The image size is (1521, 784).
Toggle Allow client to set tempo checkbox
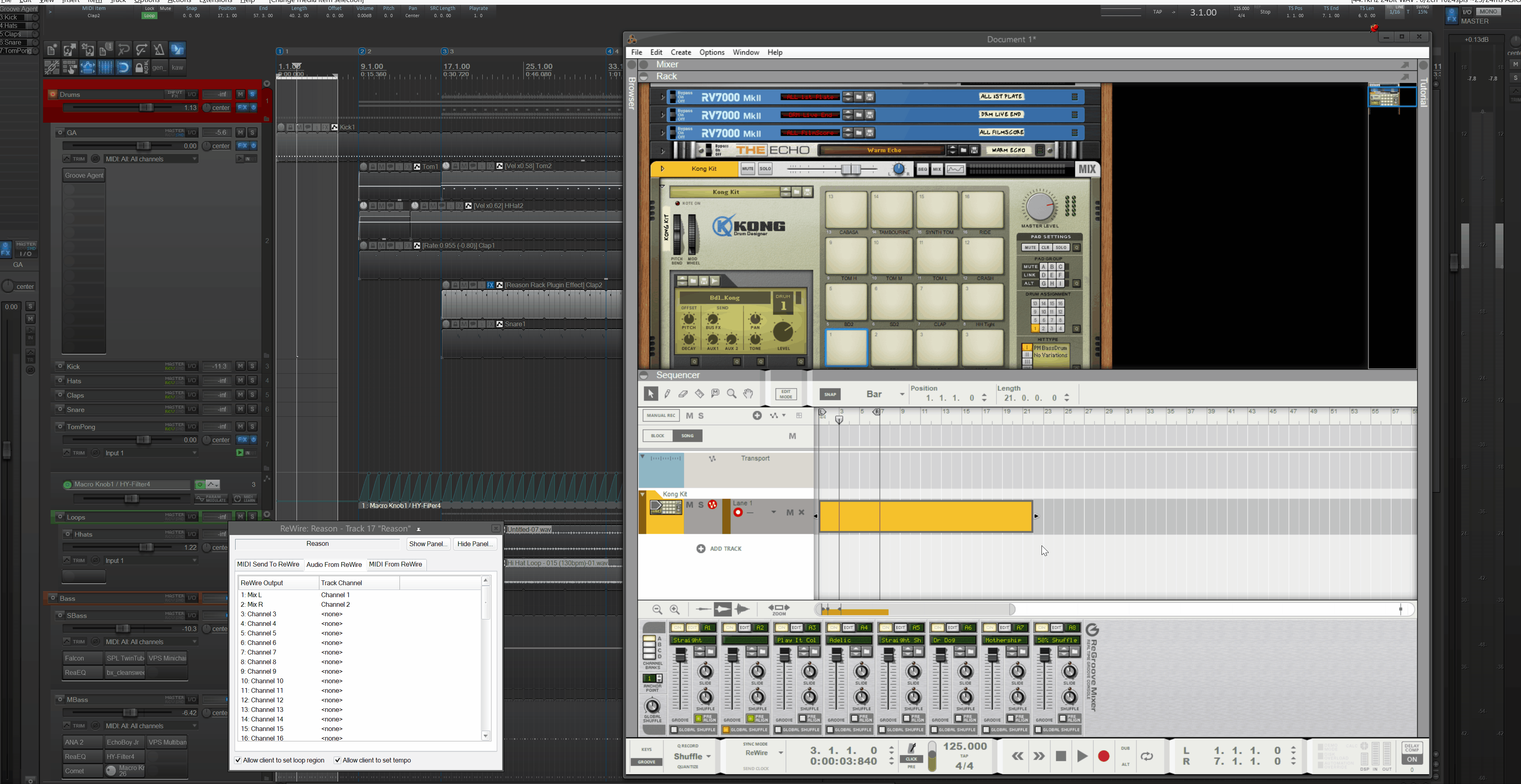pyautogui.click(x=337, y=760)
